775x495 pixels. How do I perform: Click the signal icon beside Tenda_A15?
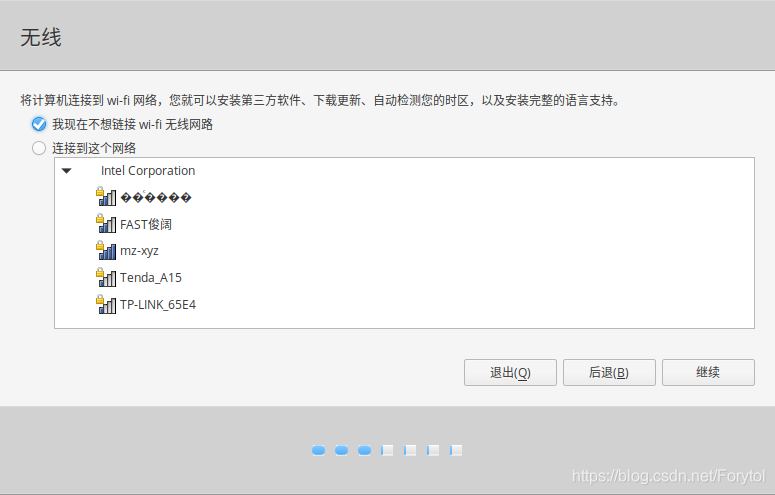pyautogui.click(x=106, y=277)
